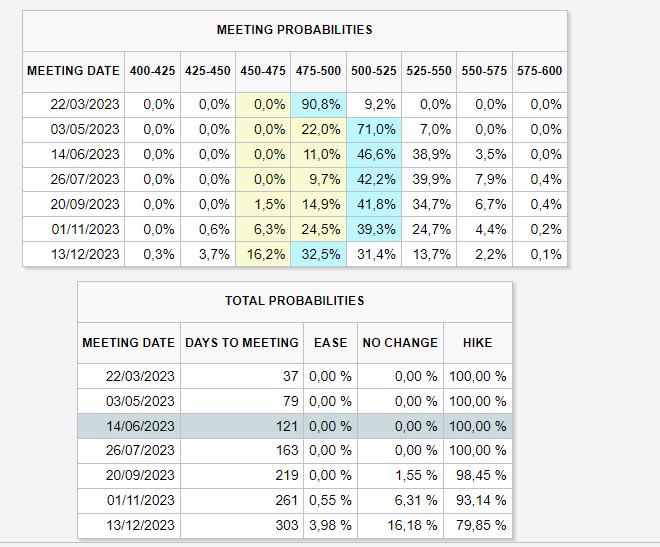Select the EASE column header
This screenshot has width=660, height=547.
pos(330,343)
